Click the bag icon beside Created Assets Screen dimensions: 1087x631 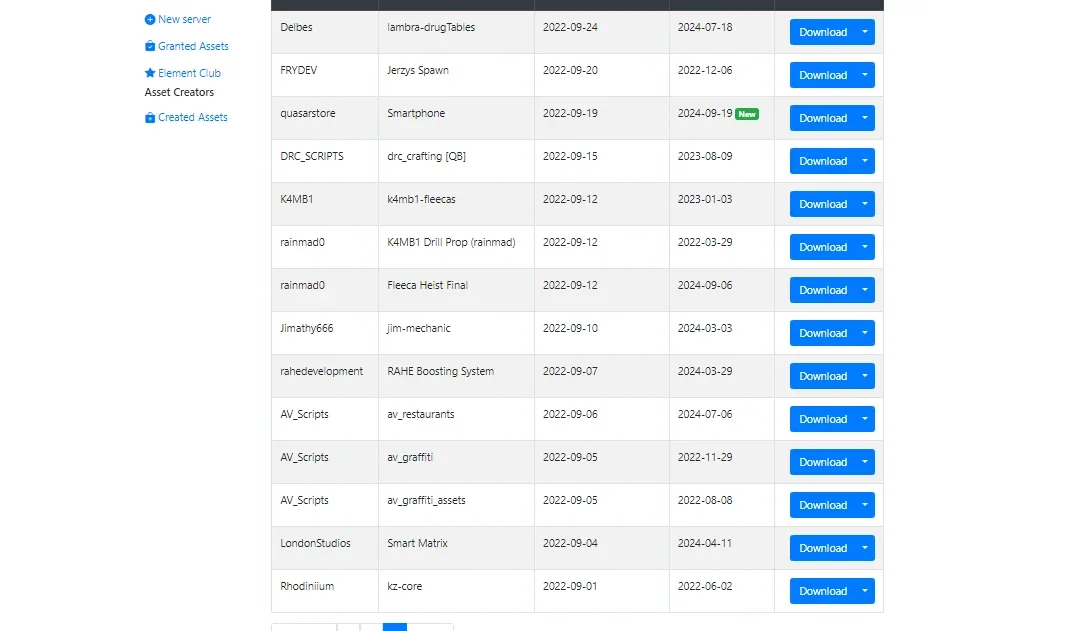click(x=150, y=118)
